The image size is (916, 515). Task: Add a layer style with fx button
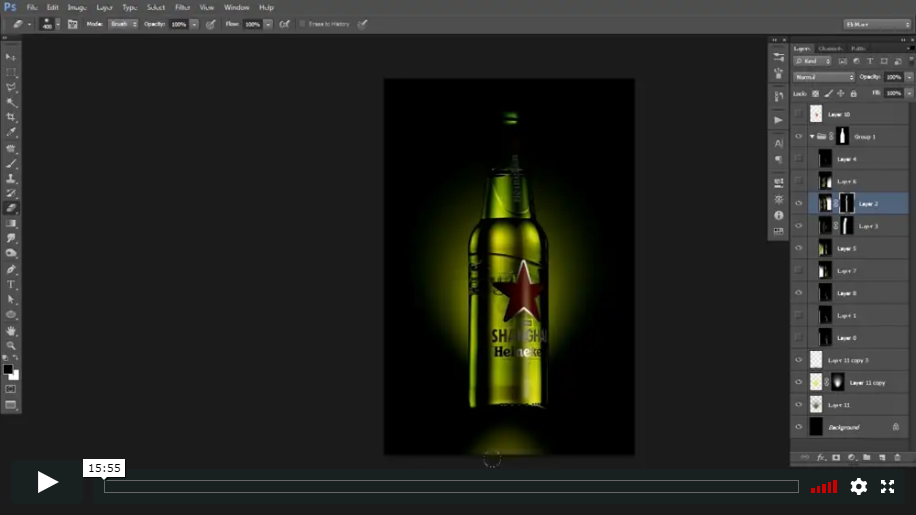click(821, 458)
